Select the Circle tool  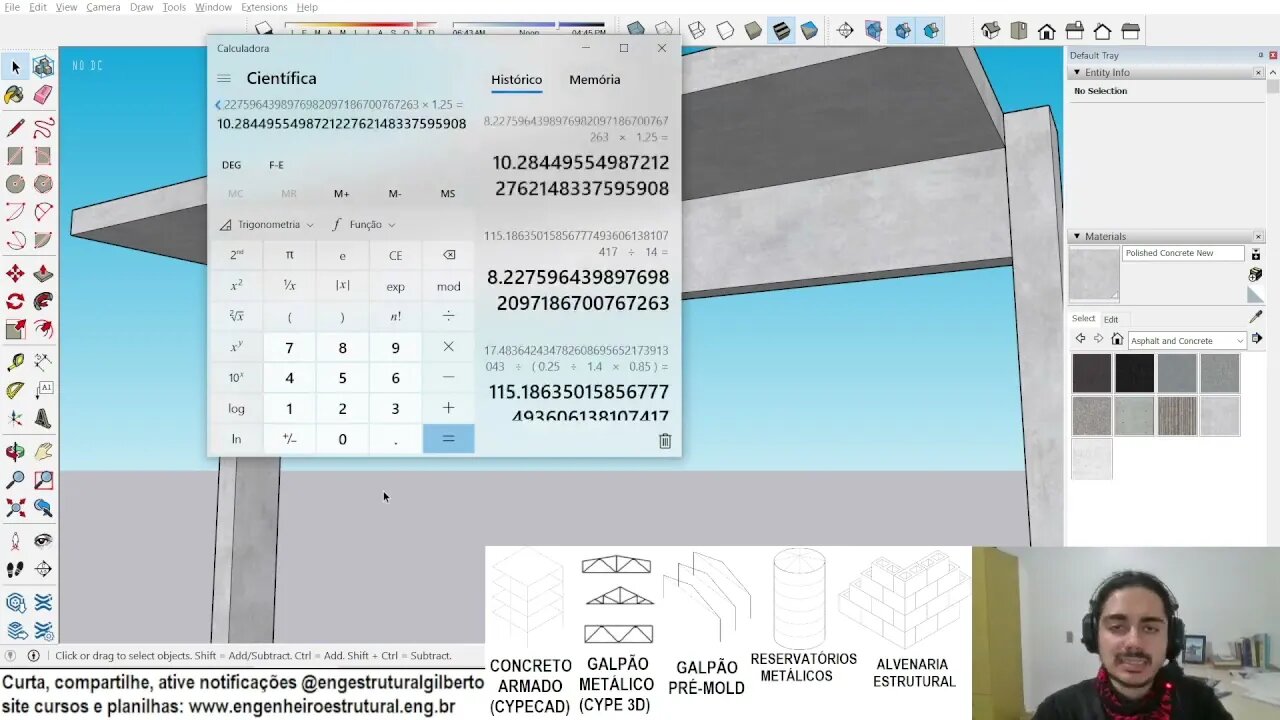(15, 184)
